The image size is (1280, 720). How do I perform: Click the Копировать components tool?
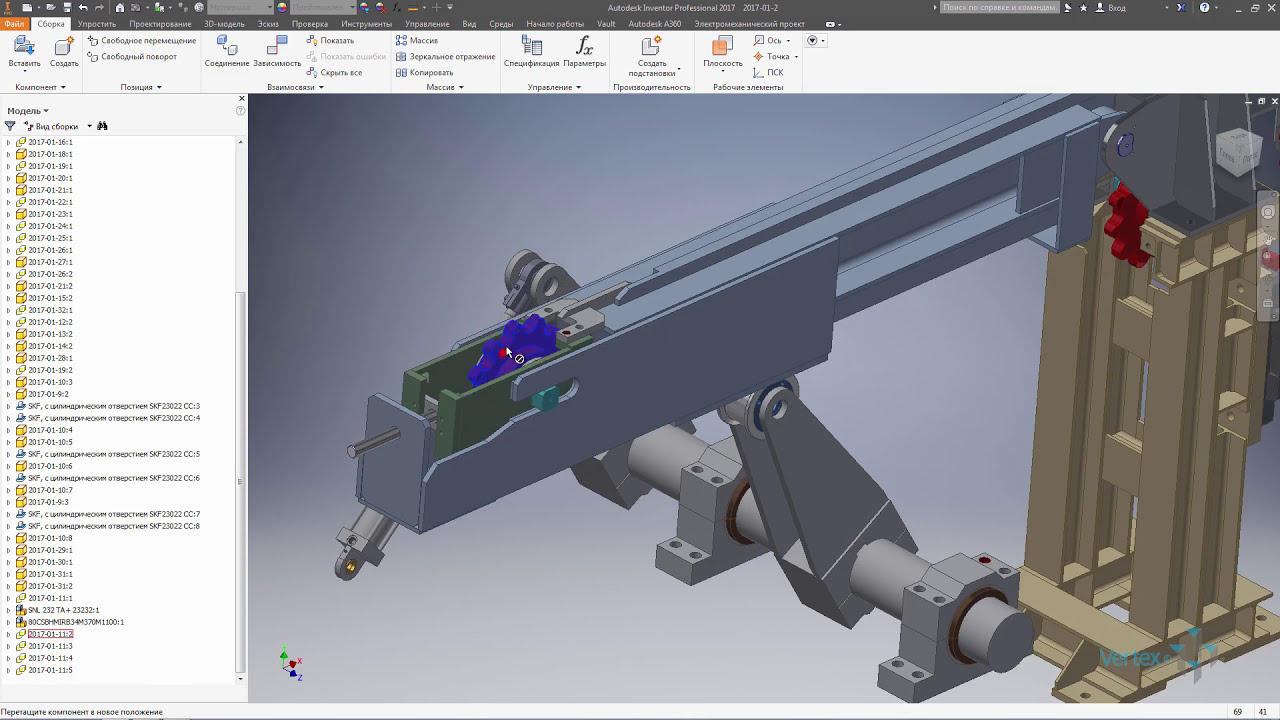coord(424,73)
